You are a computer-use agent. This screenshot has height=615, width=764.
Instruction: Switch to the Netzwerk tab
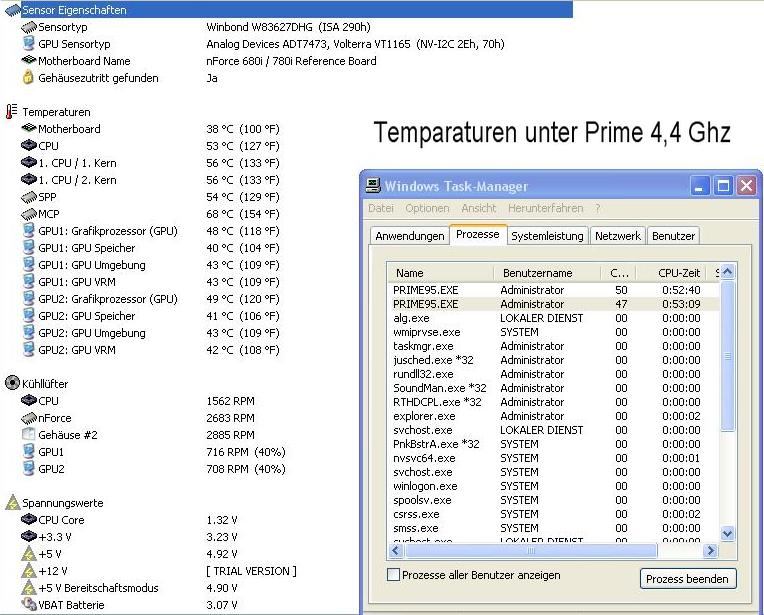(x=618, y=236)
